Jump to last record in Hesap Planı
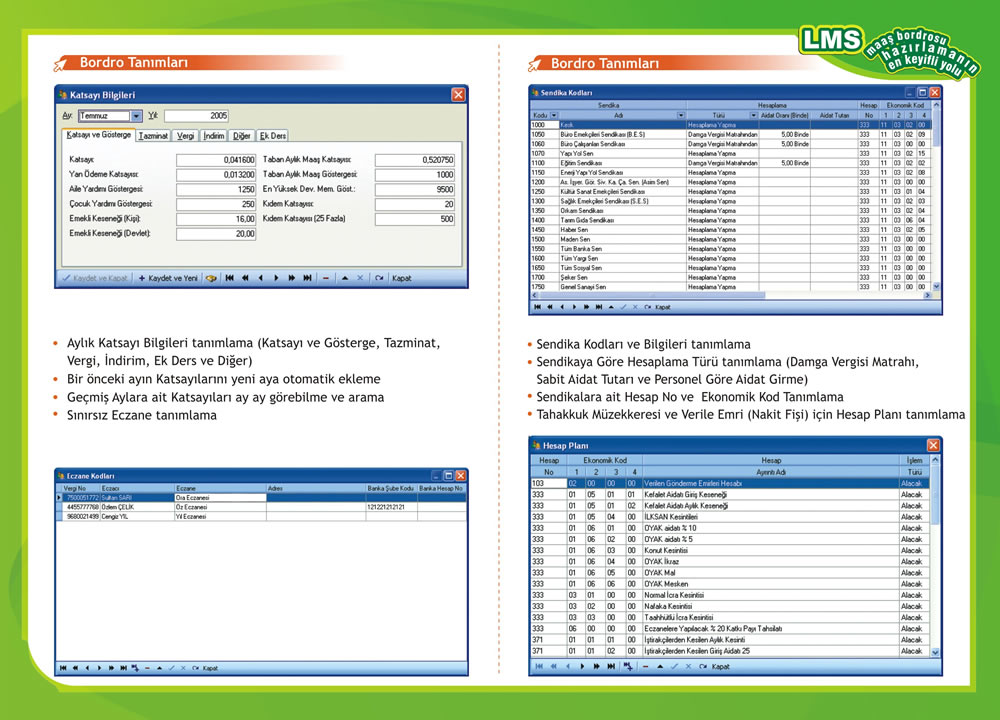 611,666
